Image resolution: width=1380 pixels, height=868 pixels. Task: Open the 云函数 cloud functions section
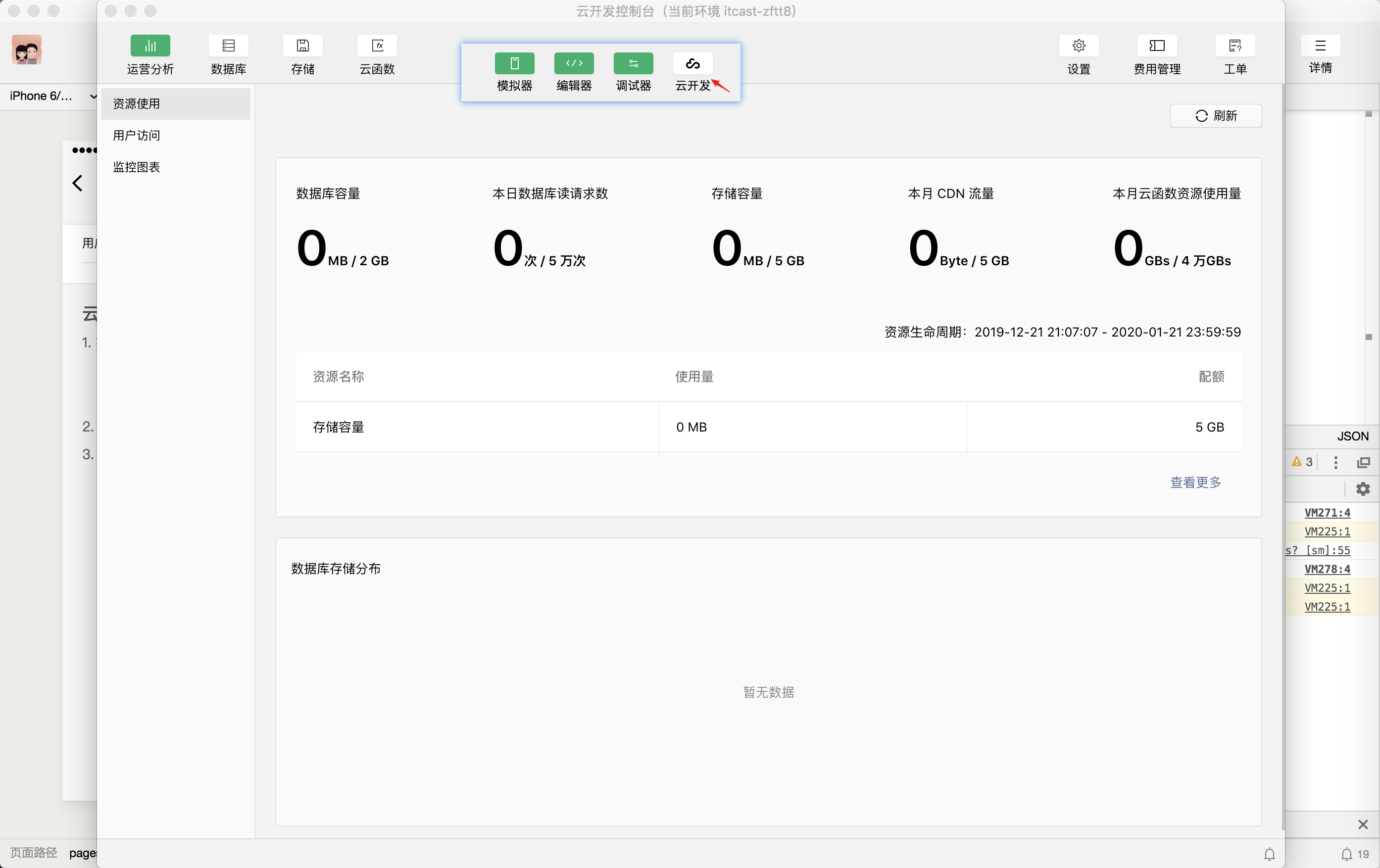377,55
